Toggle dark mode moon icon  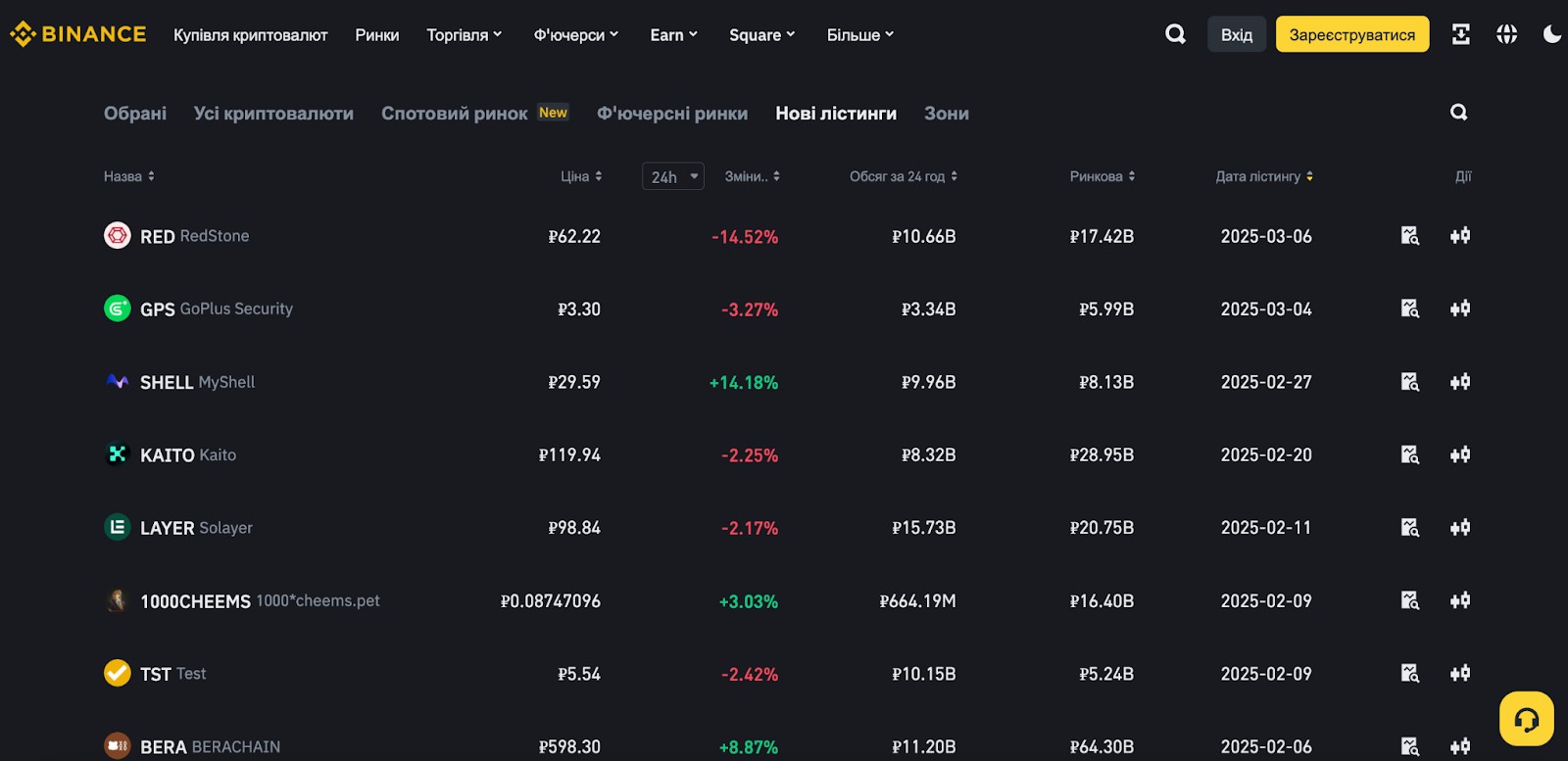1552,34
